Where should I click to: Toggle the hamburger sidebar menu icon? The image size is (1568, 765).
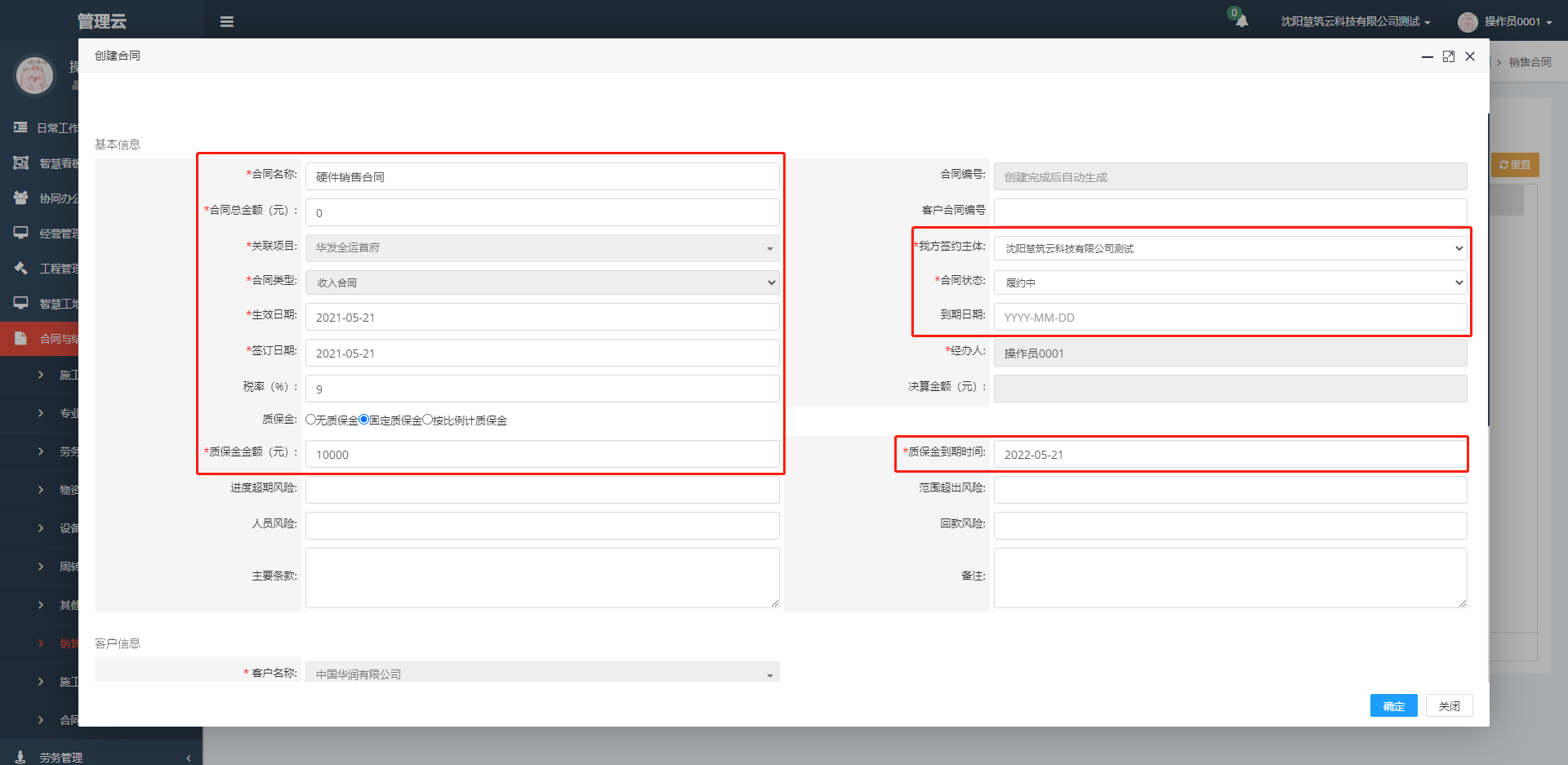click(227, 22)
